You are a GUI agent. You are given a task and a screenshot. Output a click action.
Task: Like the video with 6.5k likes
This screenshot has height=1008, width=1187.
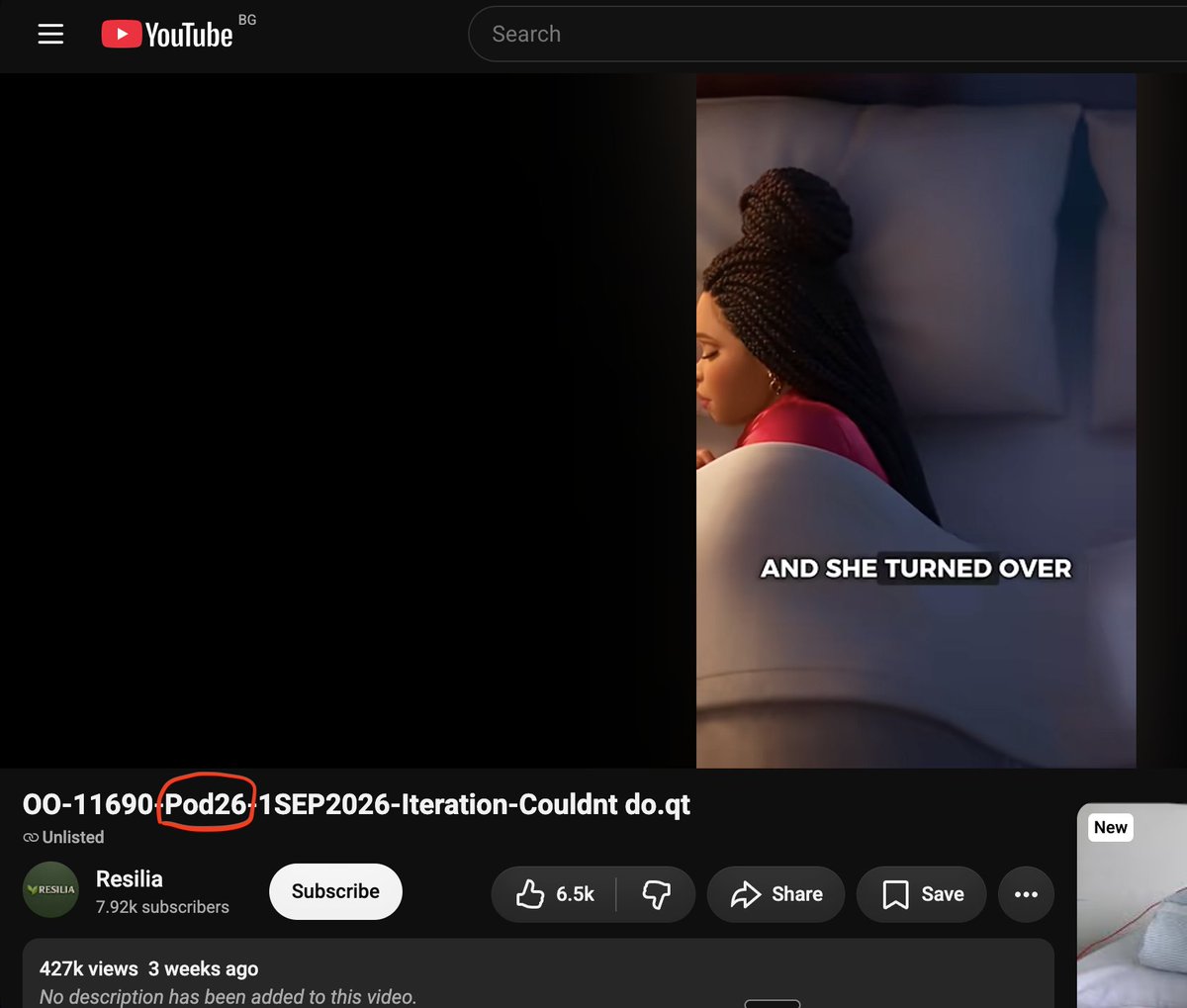point(554,894)
